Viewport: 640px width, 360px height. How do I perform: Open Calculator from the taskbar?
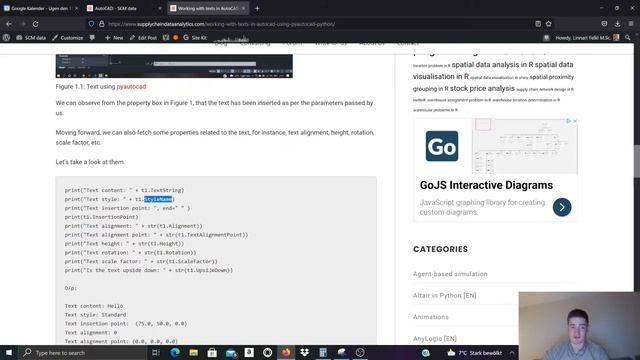(323, 353)
